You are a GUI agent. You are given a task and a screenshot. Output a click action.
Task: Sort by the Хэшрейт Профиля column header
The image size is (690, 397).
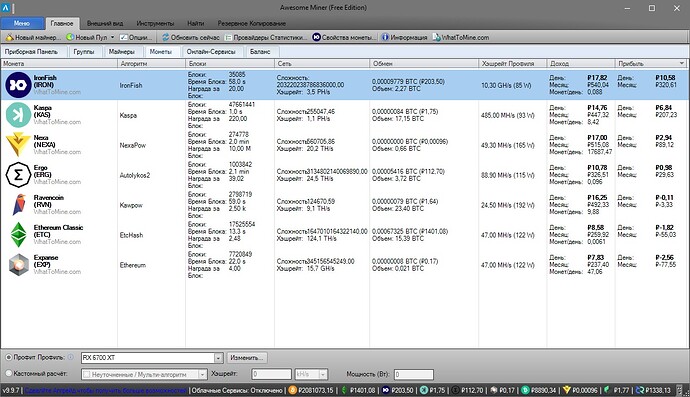pyautogui.click(x=513, y=63)
